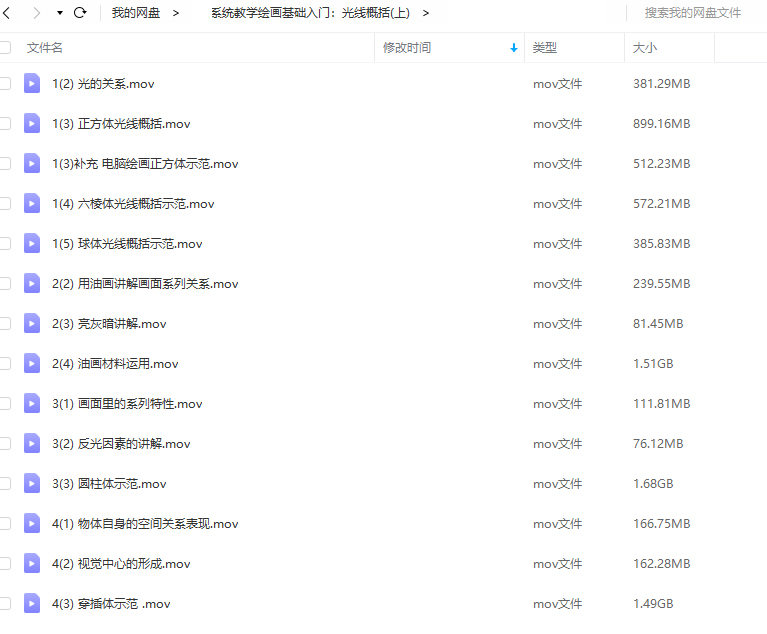Open the navigation history dropdown arrow
This screenshot has width=767, height=634.
tap(59, 13)
